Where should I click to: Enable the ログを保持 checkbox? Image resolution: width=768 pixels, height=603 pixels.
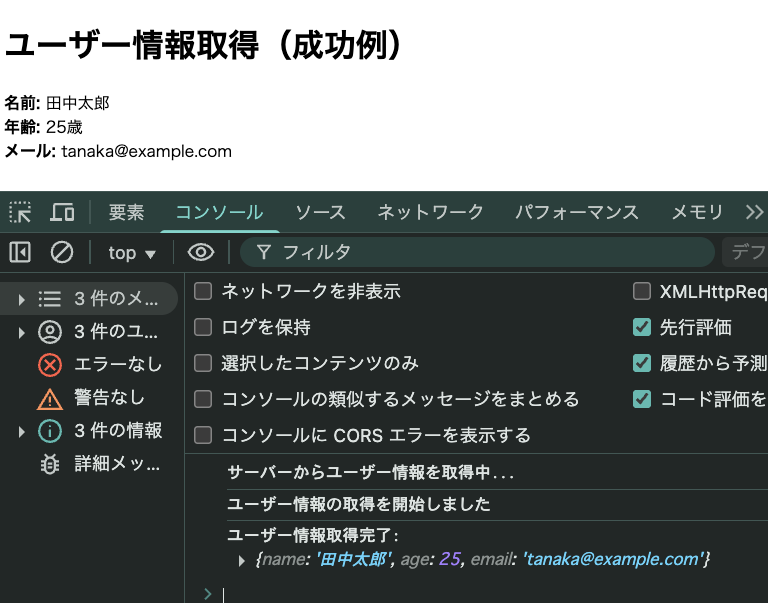click(203, 327)
